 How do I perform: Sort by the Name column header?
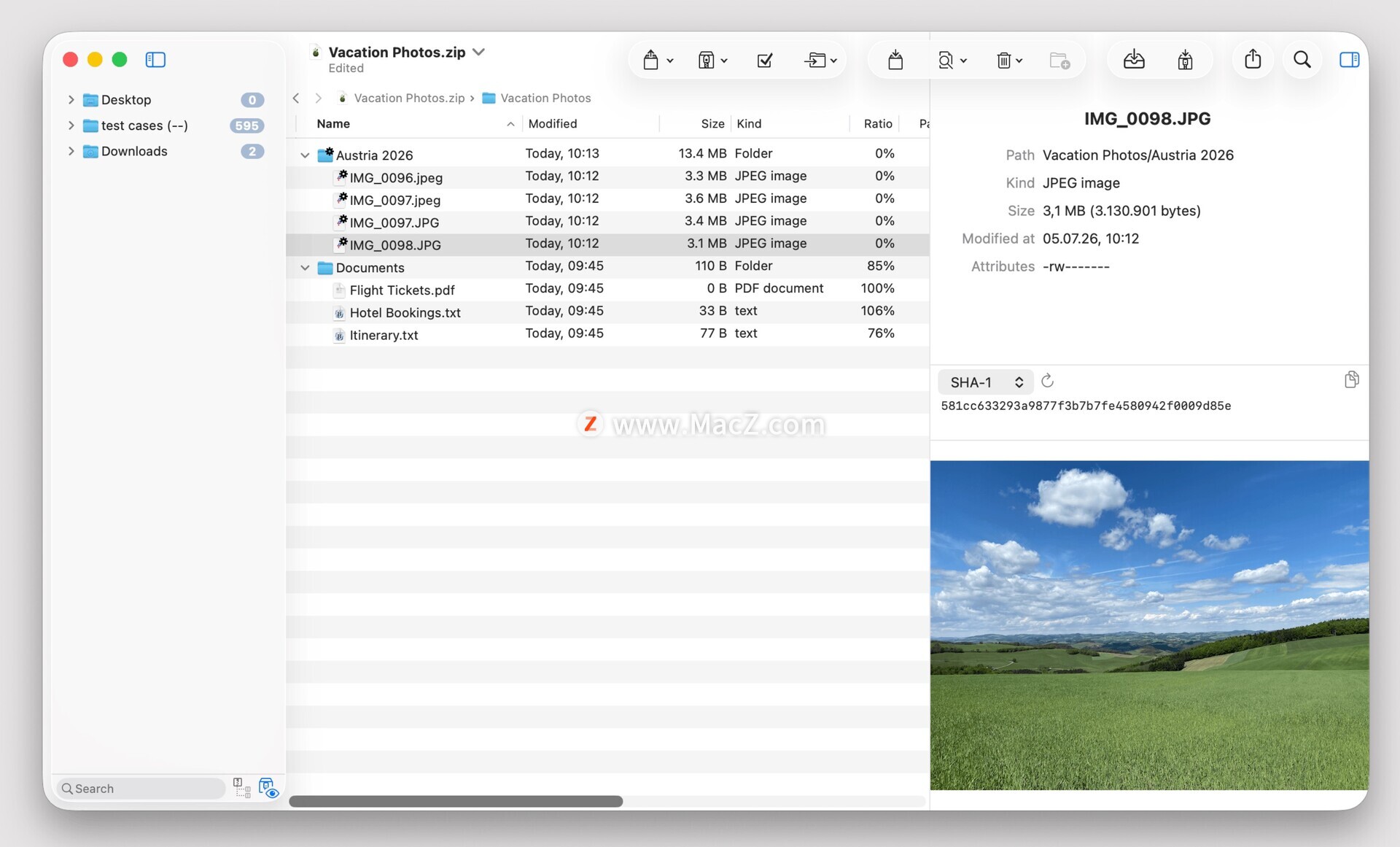click(411, 124)
